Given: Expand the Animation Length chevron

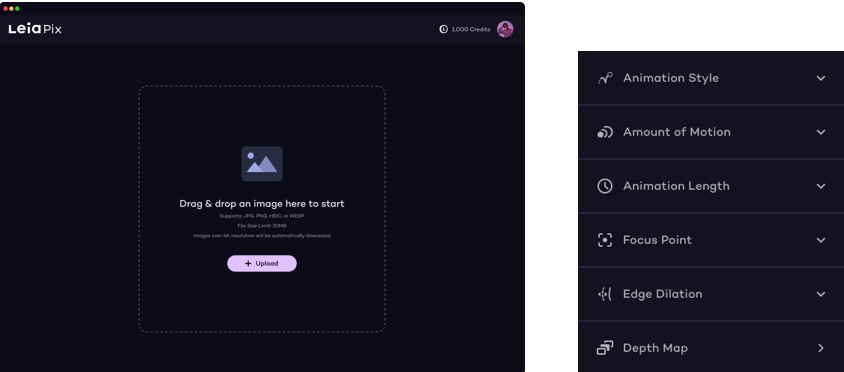Looking at the screenshot, I should coord(821,186).
